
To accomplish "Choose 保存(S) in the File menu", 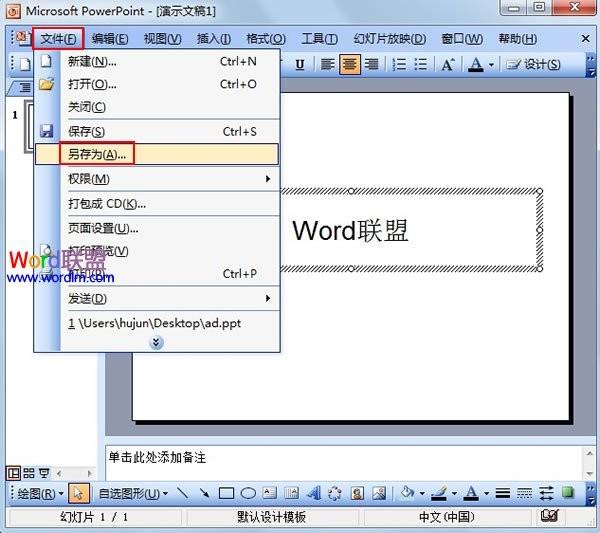I will (157, 131).
